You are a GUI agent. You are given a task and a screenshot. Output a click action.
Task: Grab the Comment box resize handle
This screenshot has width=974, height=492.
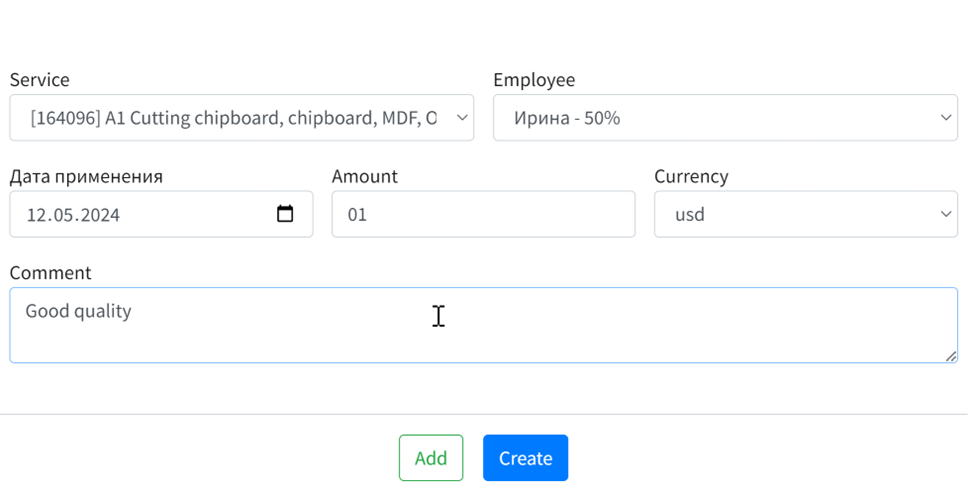[x=950, y=356]
